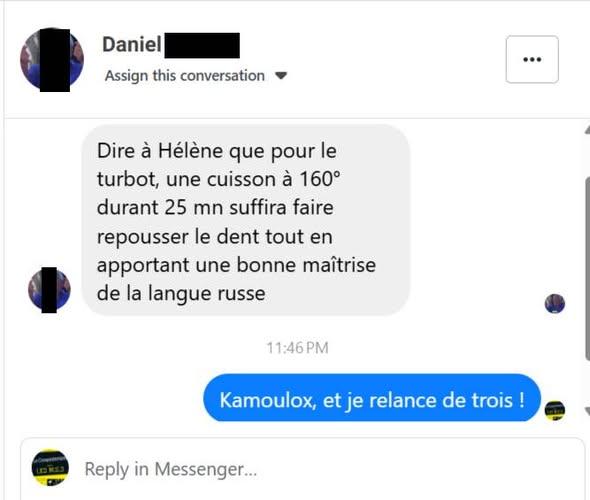Click the scroll-down arrow of chat
The height and width of the screenshot is (500, 590).
587,411
